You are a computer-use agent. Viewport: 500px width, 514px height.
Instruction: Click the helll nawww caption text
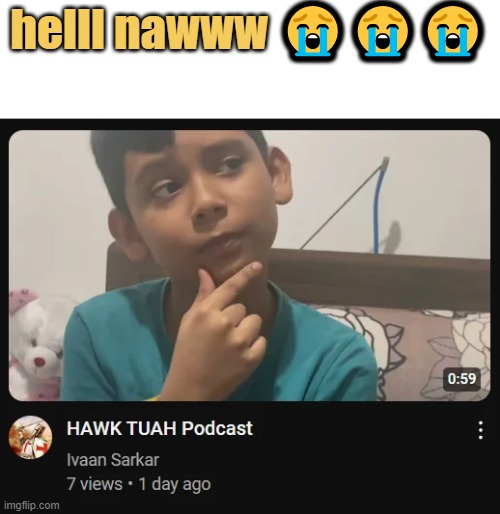pyautogui.click(x=139, y=32)
